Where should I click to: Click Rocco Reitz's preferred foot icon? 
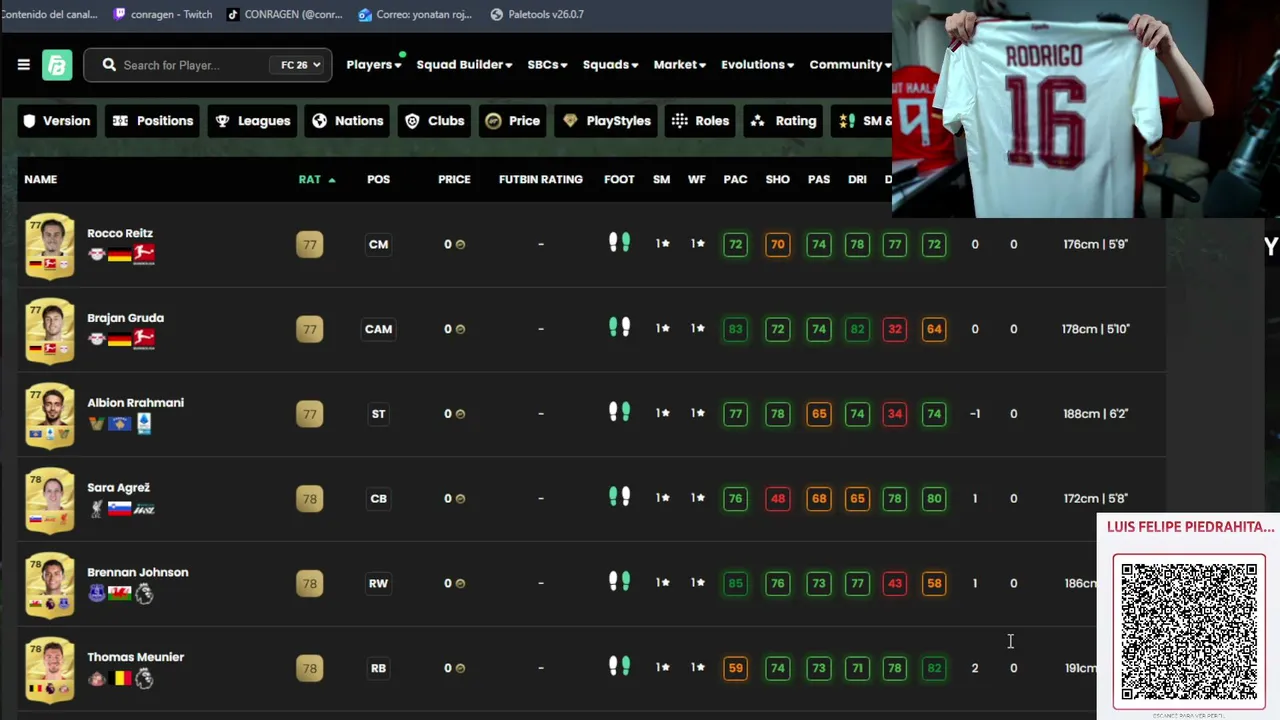coord(619,243)
